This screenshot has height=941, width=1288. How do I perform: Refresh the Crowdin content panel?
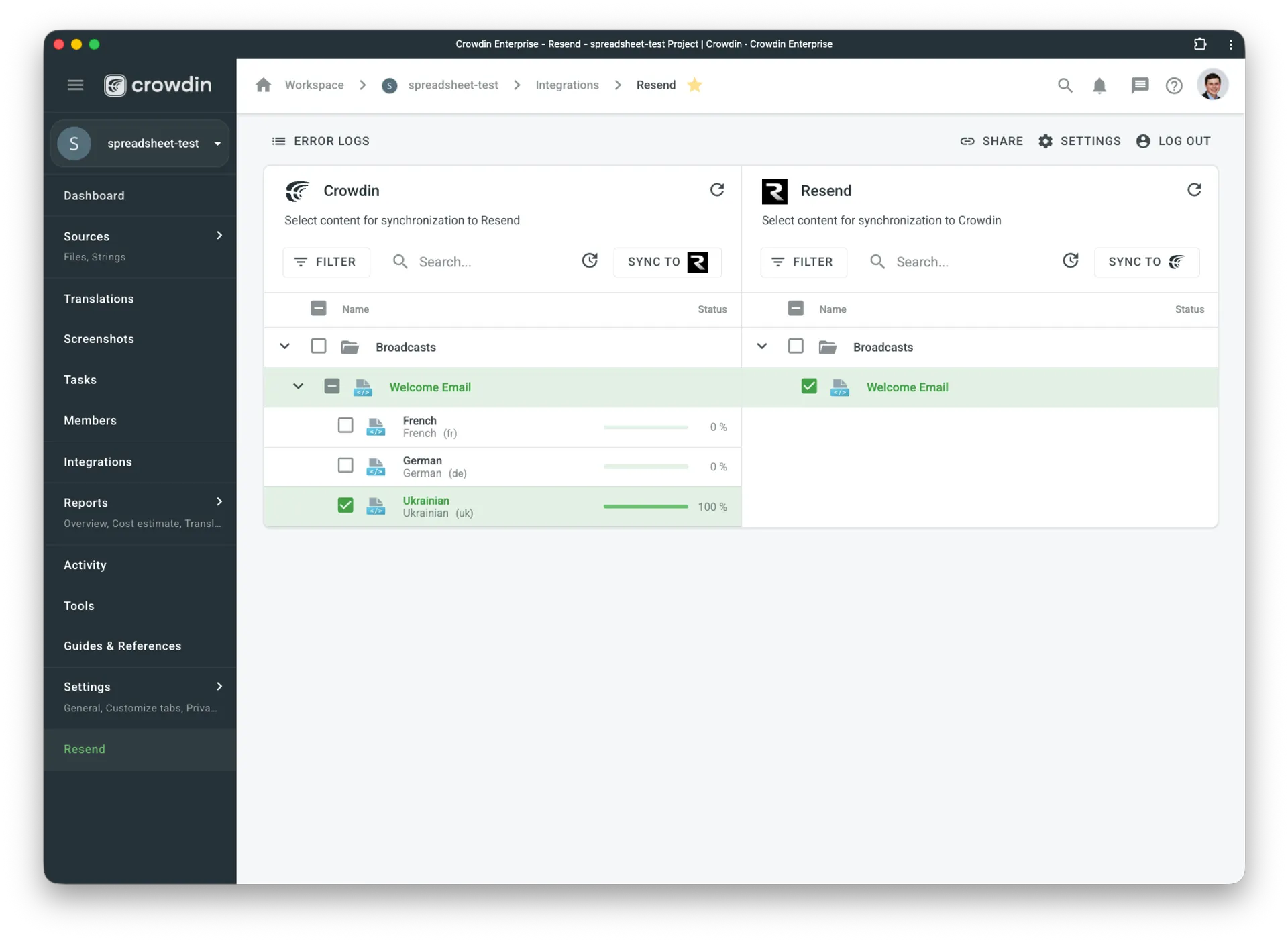pyautogui.click(x=717, y=190)
